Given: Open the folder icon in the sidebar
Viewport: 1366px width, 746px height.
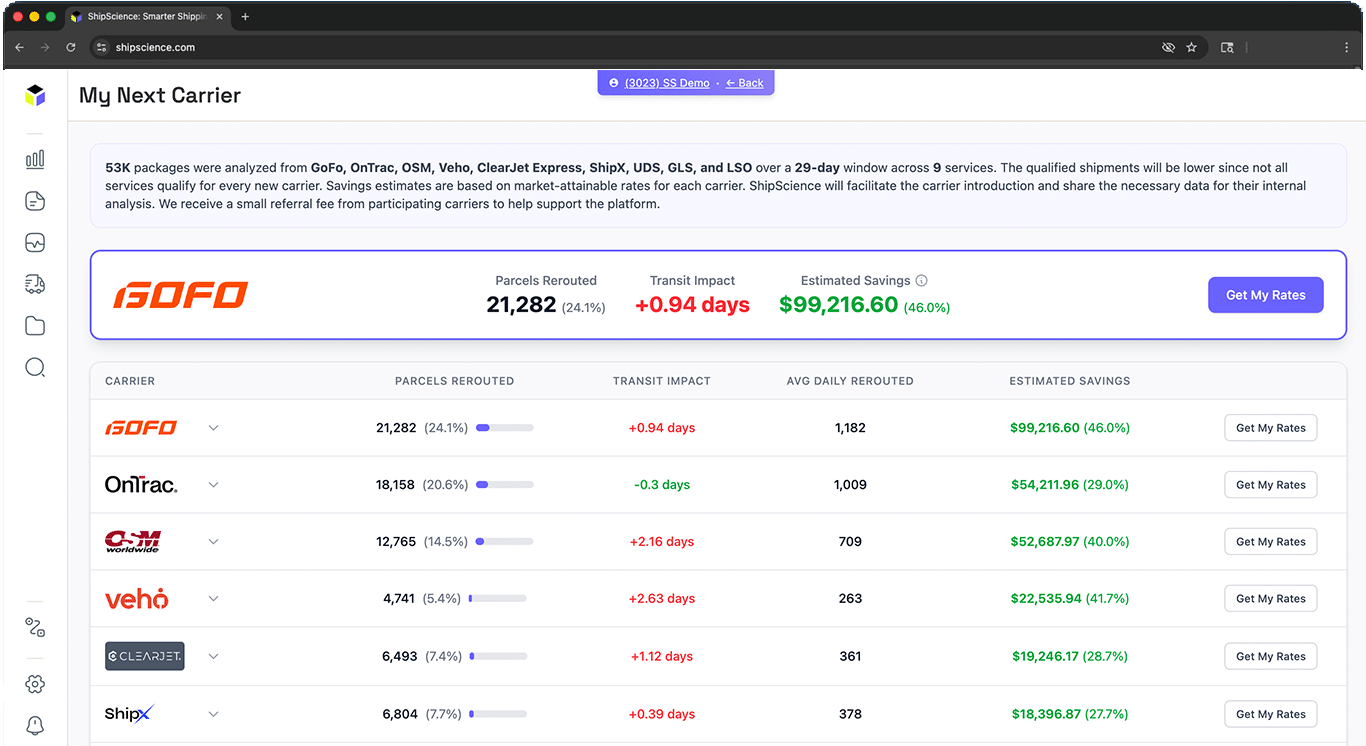Looking at the screenshot, I should click(35, 325).
